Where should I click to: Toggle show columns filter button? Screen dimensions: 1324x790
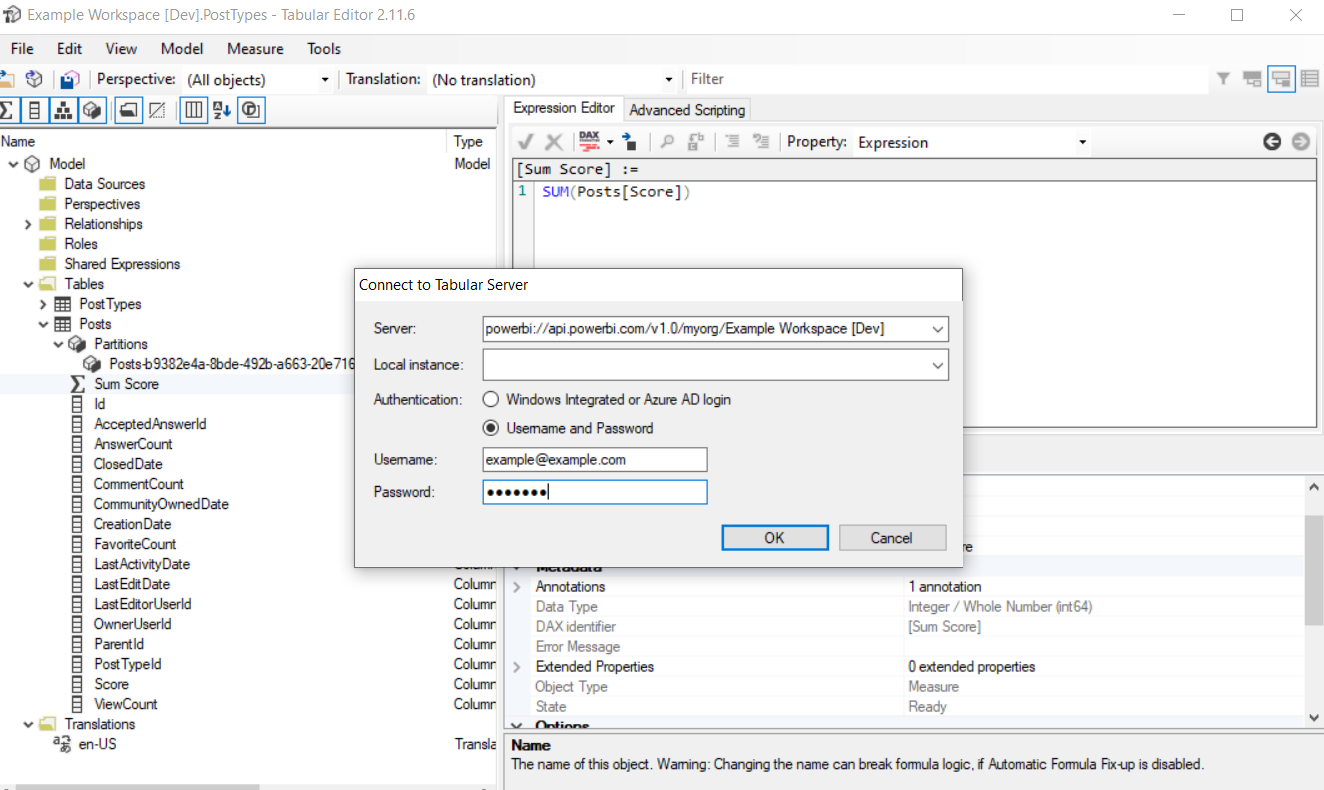pos(34,110)
